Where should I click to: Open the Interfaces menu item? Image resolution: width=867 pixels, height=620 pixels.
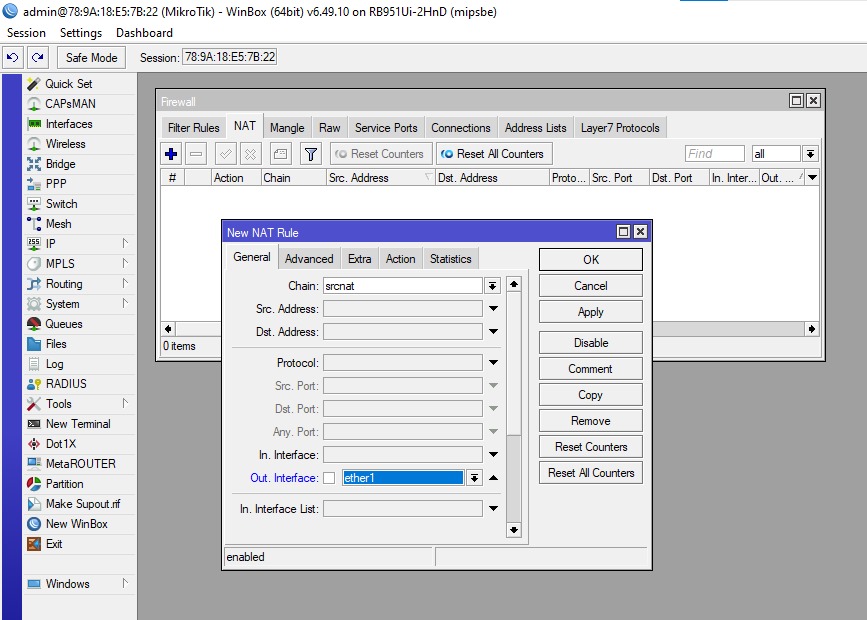coord(80,124)
